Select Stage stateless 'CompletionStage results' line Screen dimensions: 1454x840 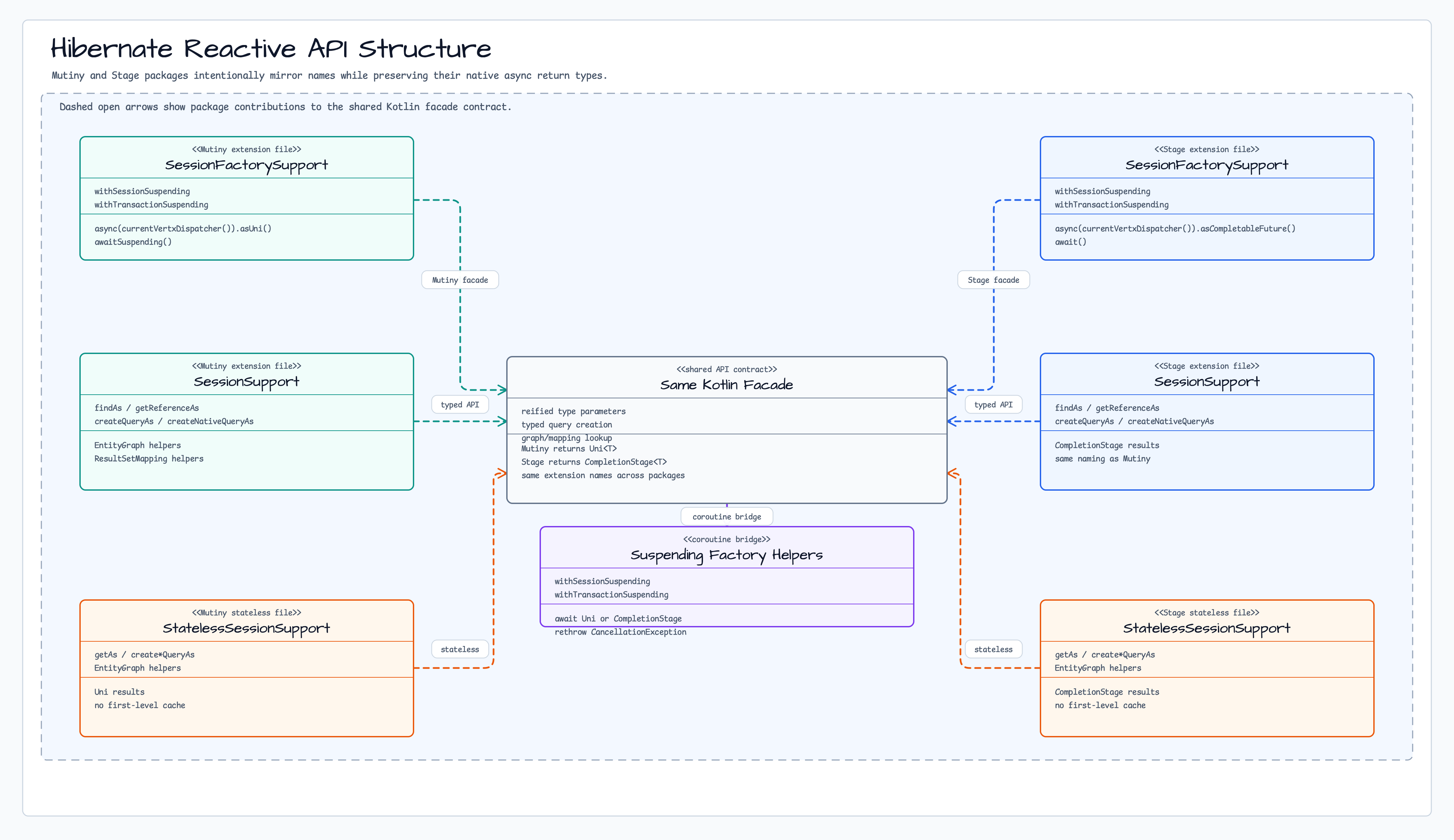pos(1107,692)
